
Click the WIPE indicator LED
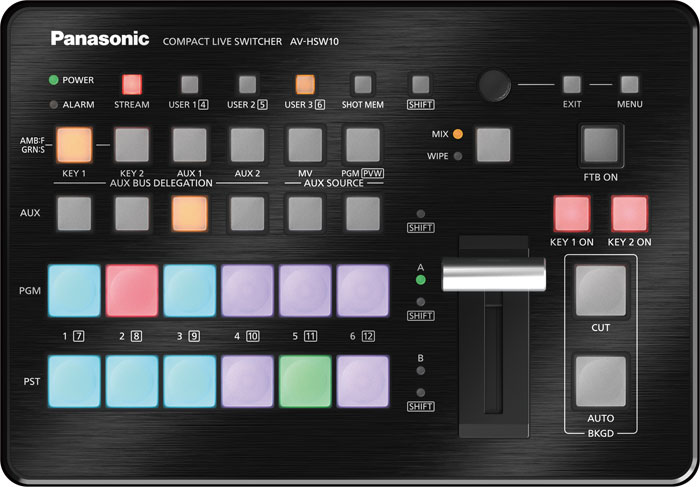tap(458, 156)
